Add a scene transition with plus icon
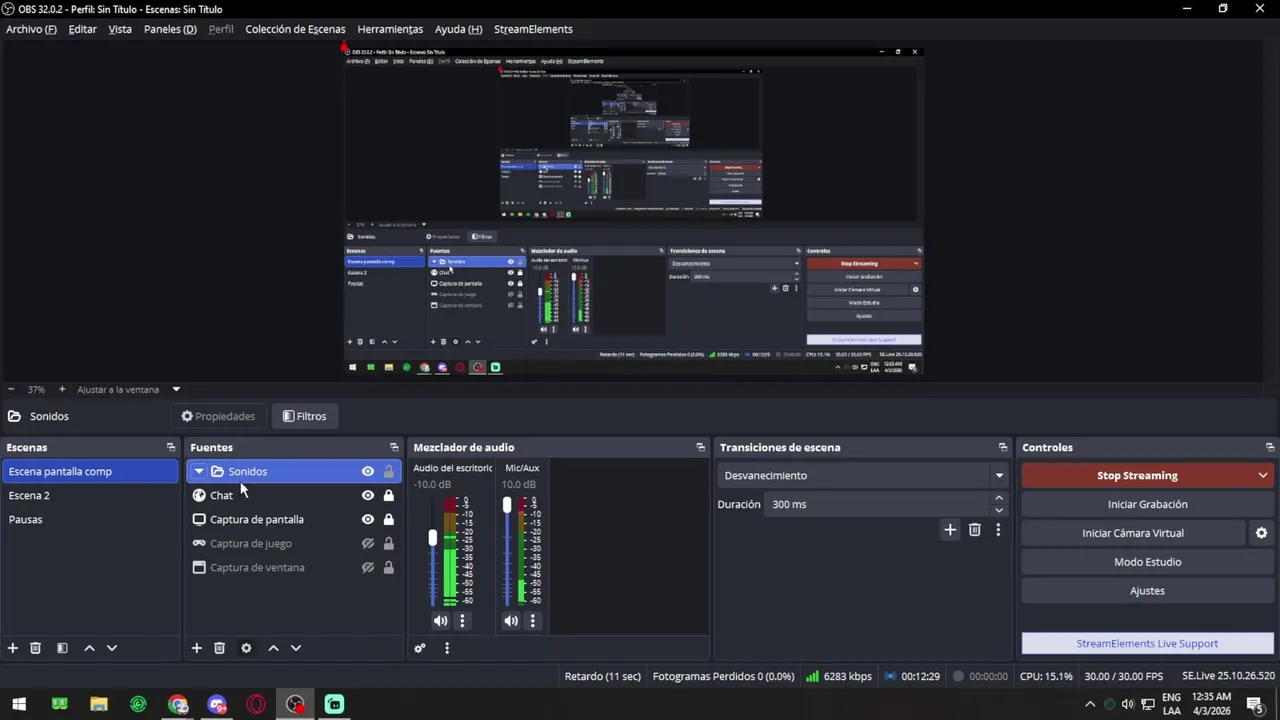The image size is (1280, 720). point(950,530)
